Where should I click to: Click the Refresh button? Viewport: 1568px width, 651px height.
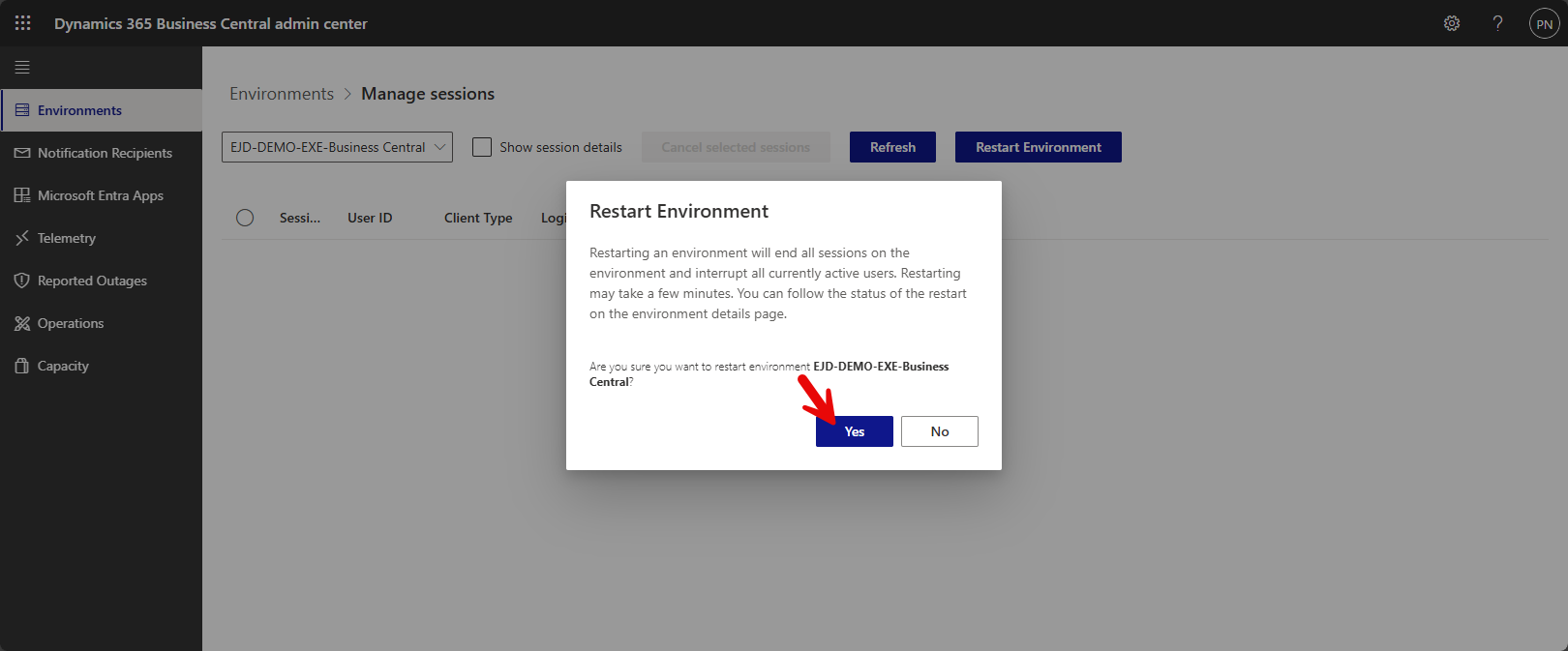[892, 147]
